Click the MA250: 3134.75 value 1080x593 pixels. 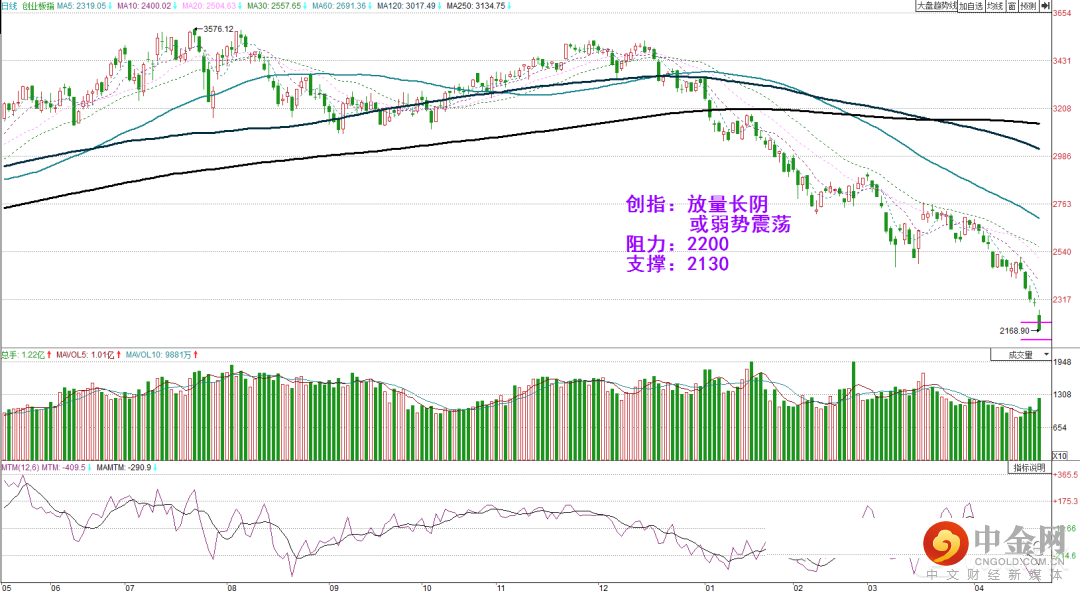(x=476, y=6)
